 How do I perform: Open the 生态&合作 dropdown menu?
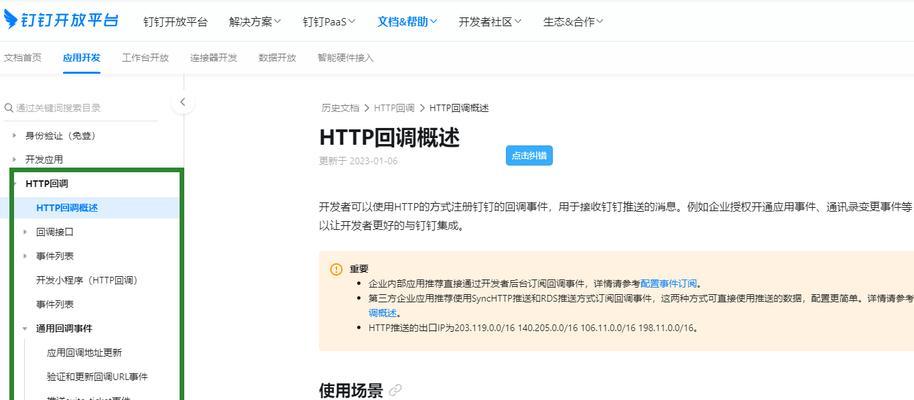[x=573, y=22]
